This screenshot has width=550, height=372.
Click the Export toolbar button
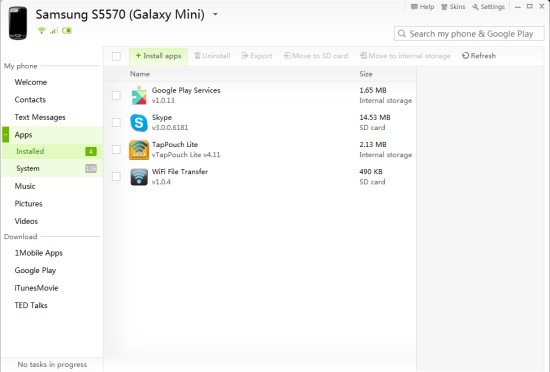[x=257, y=56]
